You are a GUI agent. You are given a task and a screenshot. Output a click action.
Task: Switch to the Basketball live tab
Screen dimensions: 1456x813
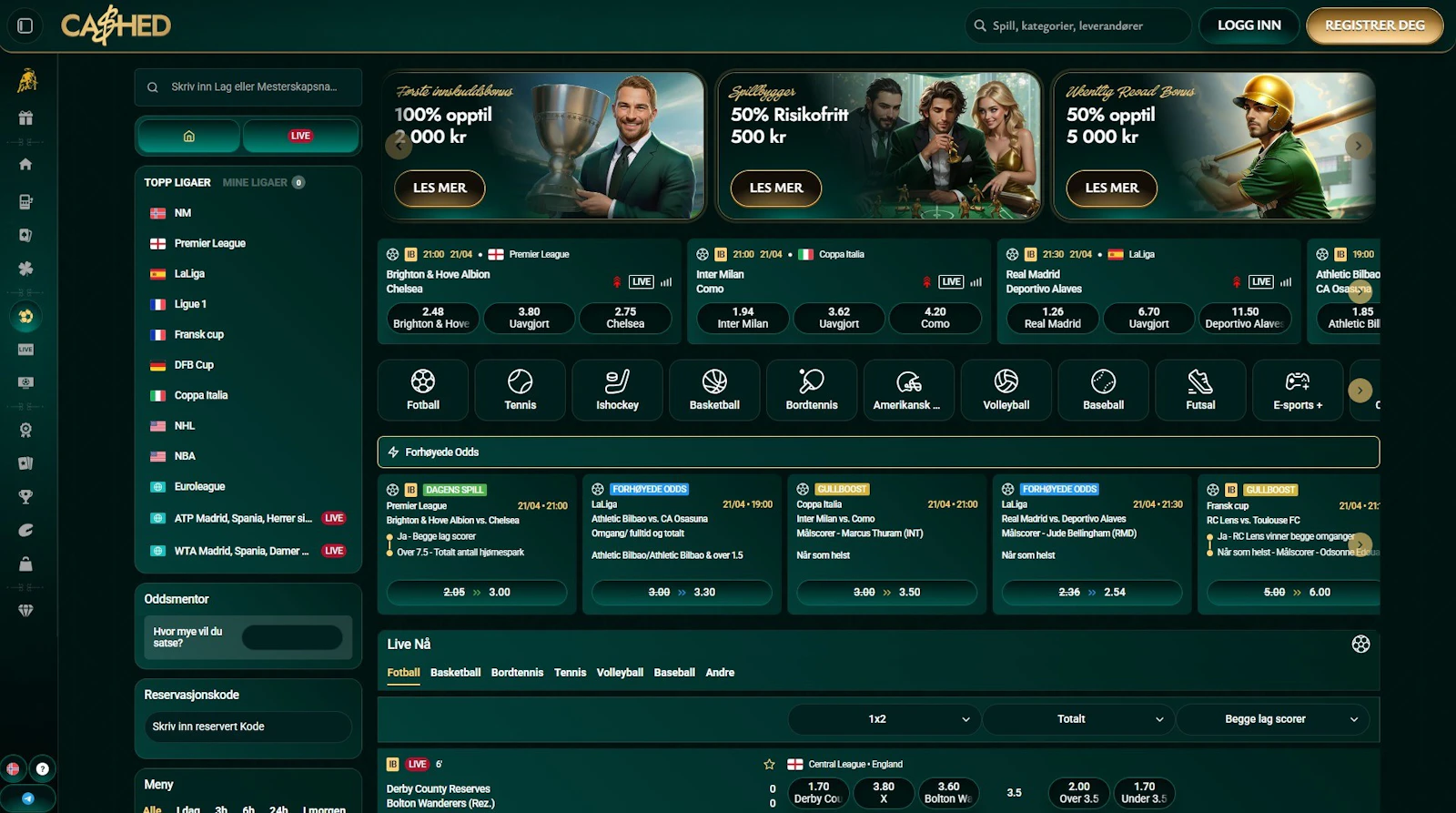tap(455, 673)
